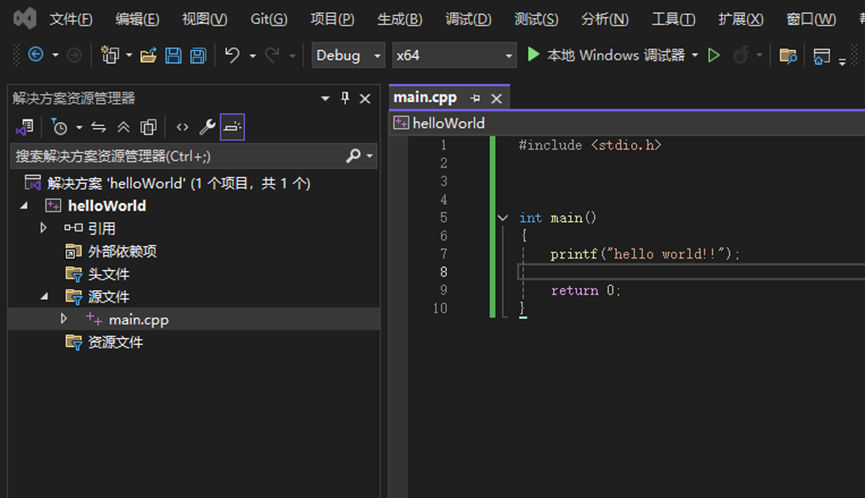865x498 pixels.
Task: Select the 资源文件 folder
Action: click(115, 342)
